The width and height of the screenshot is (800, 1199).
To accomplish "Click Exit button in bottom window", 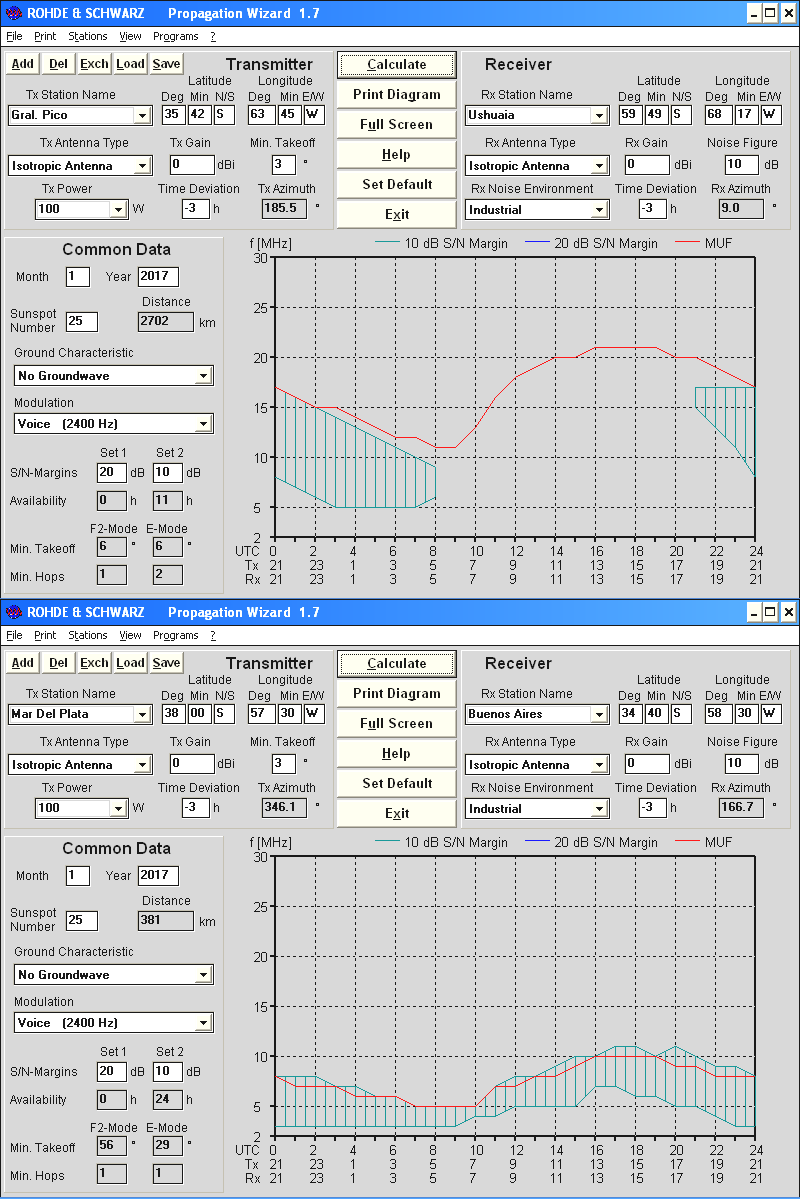I will click(x=396, y=813).
